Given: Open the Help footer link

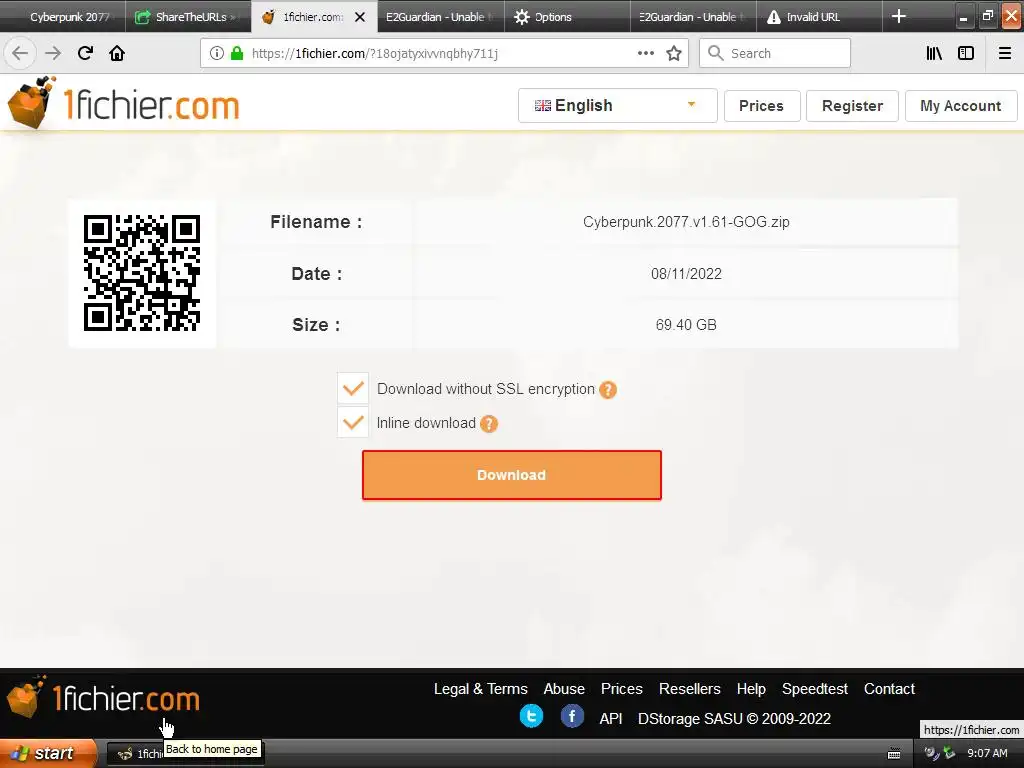Looking at the screenshot, I should (751, 689).
